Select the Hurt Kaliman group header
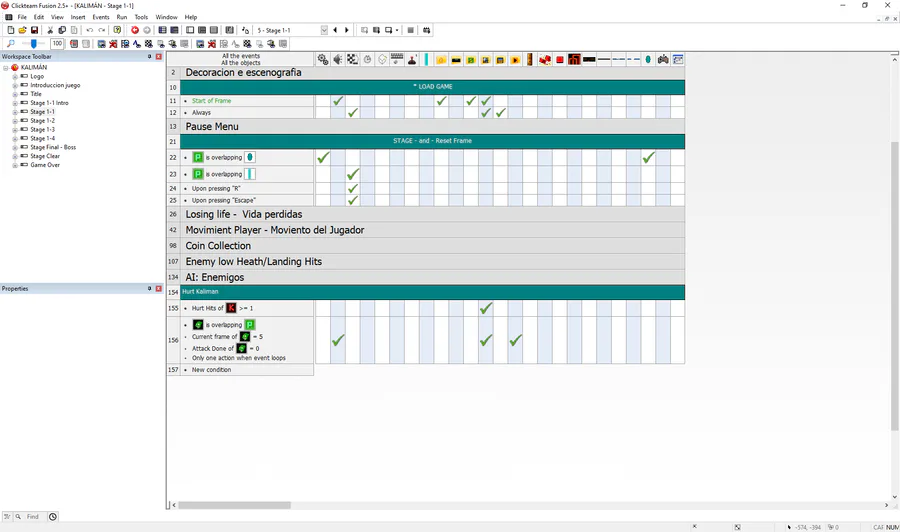Image resolution: width=900 pixels, height=532 pixels. tap(432, 292)
